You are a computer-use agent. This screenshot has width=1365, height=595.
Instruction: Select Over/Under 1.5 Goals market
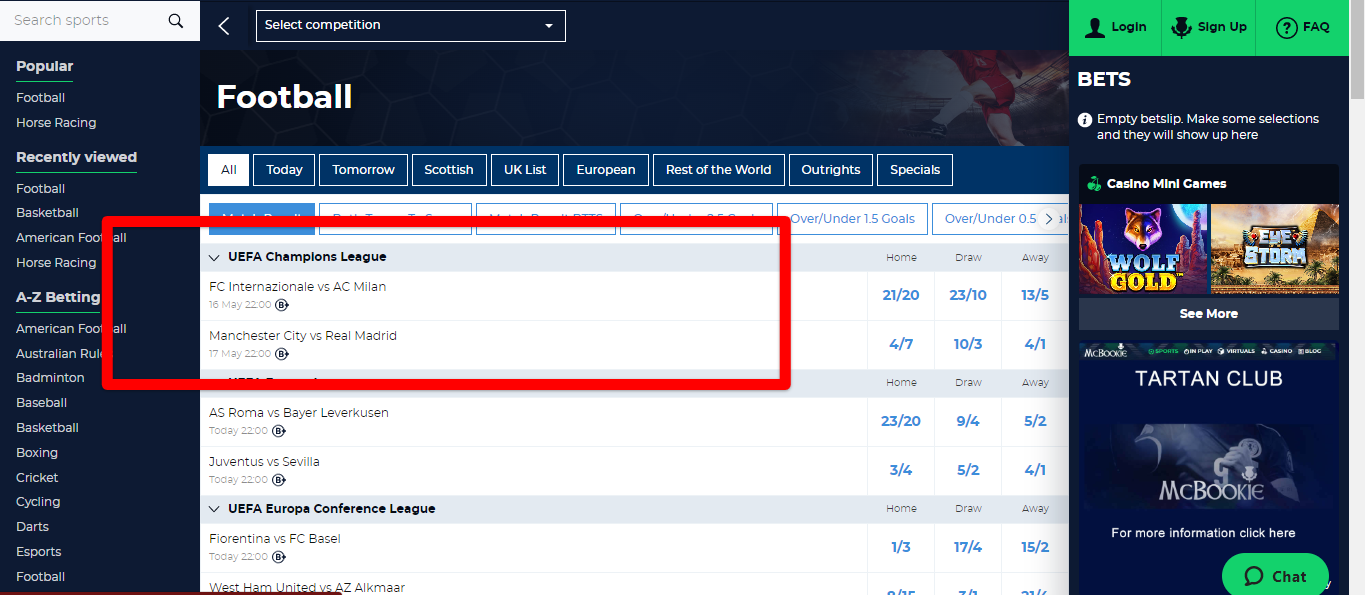852,219
